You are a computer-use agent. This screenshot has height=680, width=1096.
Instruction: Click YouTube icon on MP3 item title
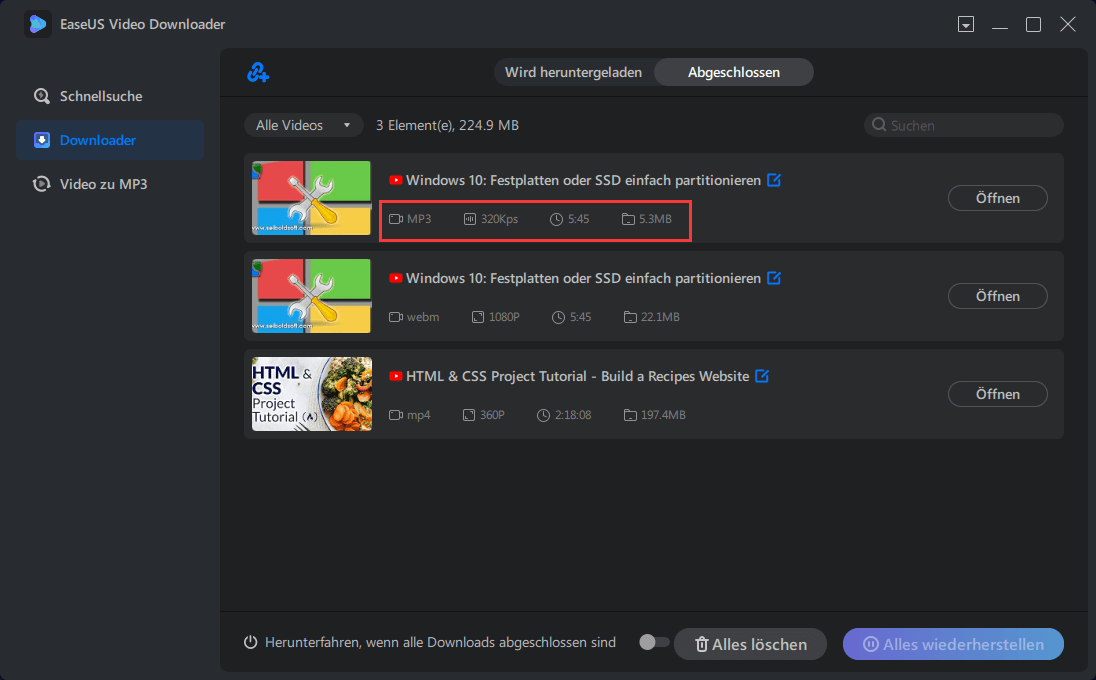coord(396,180)
